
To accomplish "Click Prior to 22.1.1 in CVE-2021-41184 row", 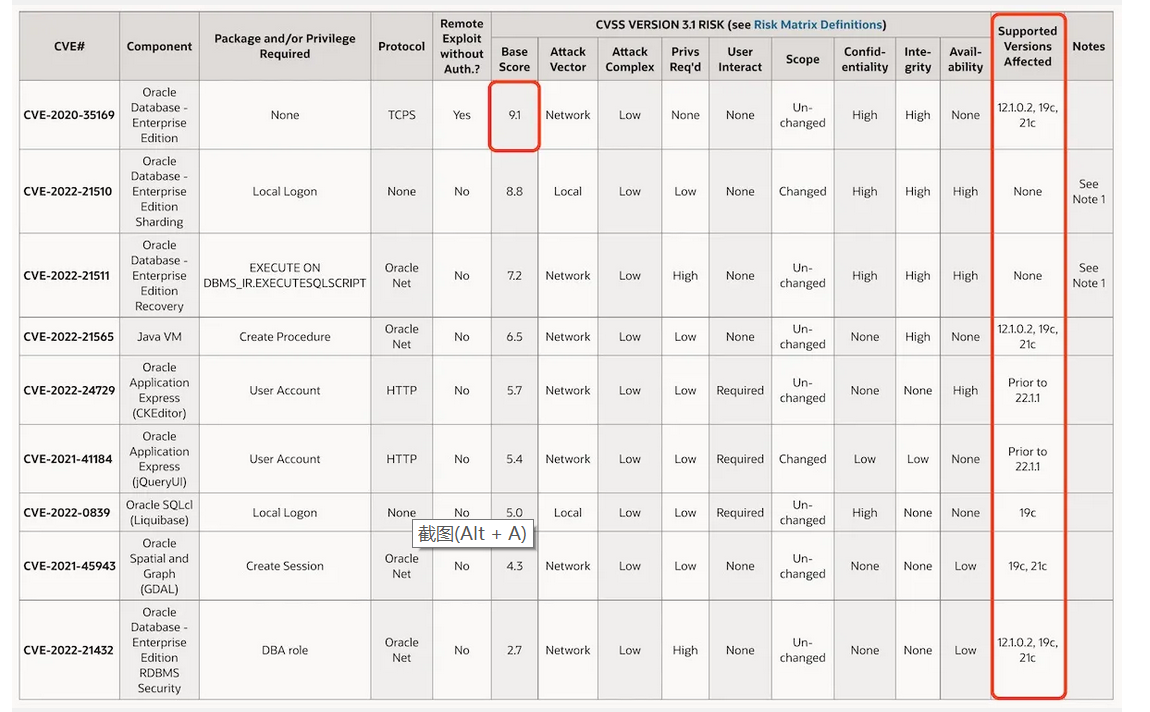I will [1028, 459].
